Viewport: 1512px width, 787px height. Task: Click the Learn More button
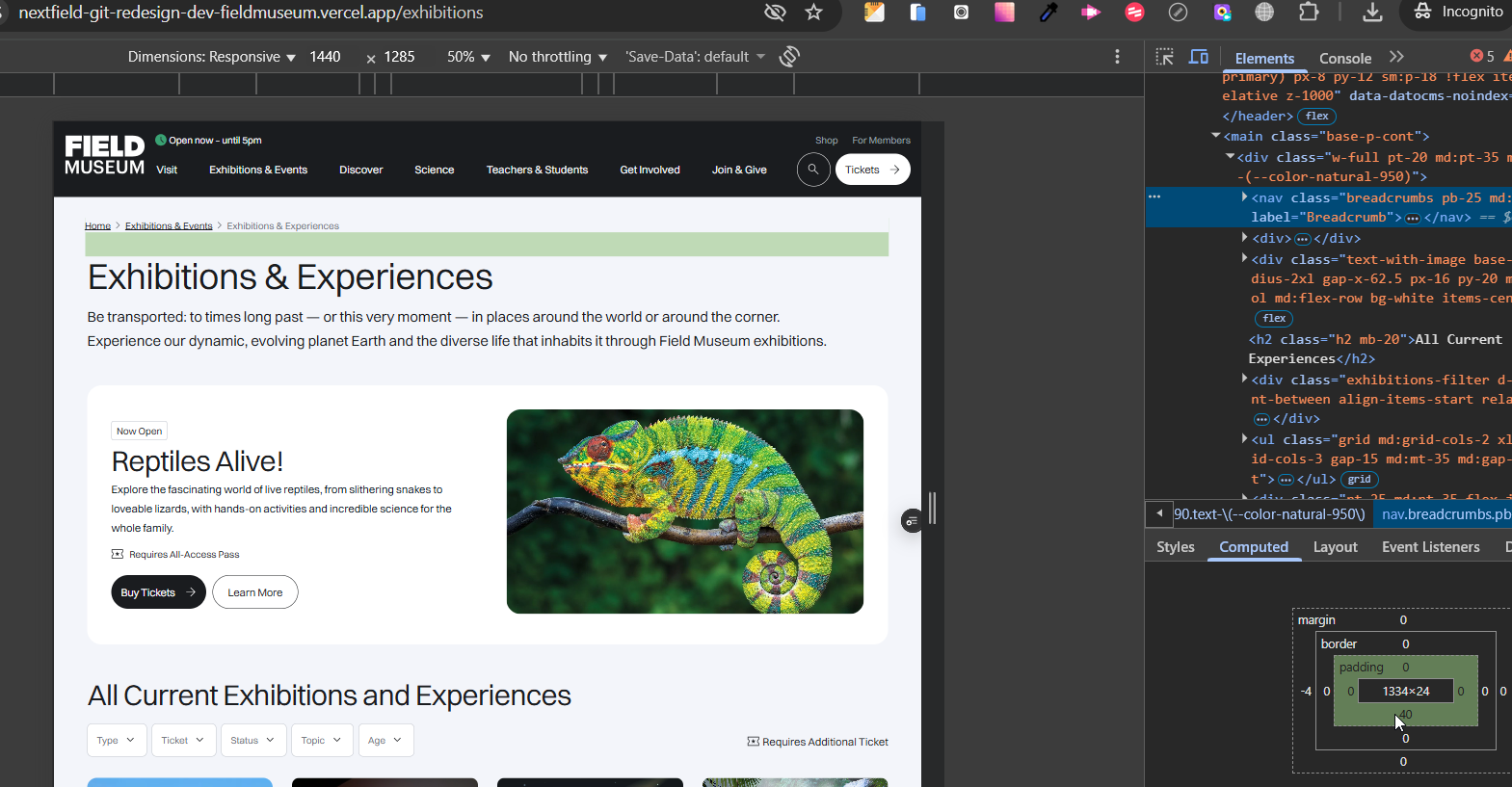pyautogui.click(x=255, y=592)
